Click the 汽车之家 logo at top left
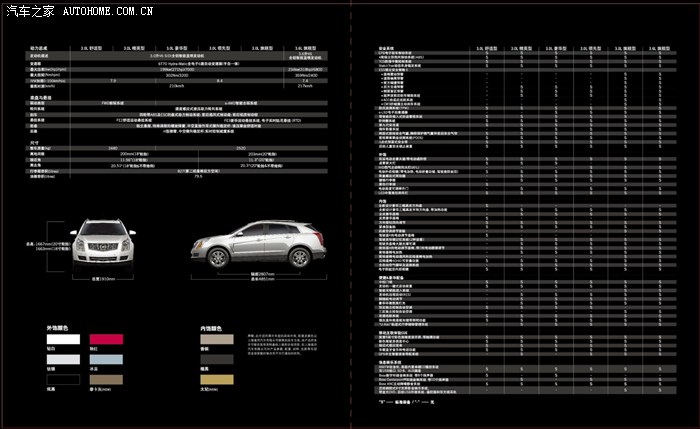 (x=29, y=10)
